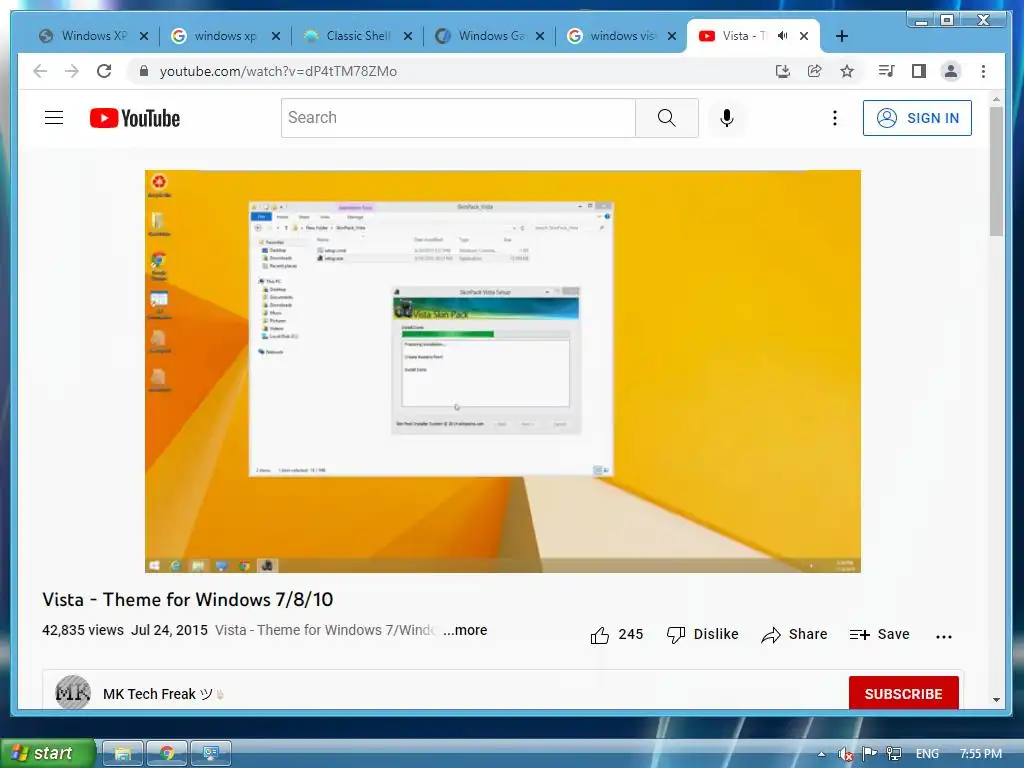Click the page vertical scrollbar thumb
This screenshot has width=1024, height=768.
[x=996, y=171]
